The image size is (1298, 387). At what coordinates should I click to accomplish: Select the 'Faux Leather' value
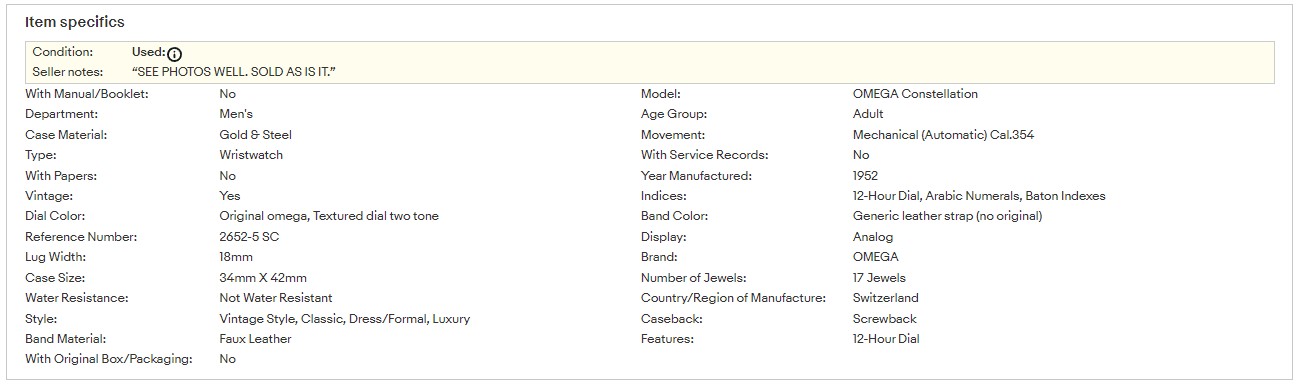click(x=256, y=339)
